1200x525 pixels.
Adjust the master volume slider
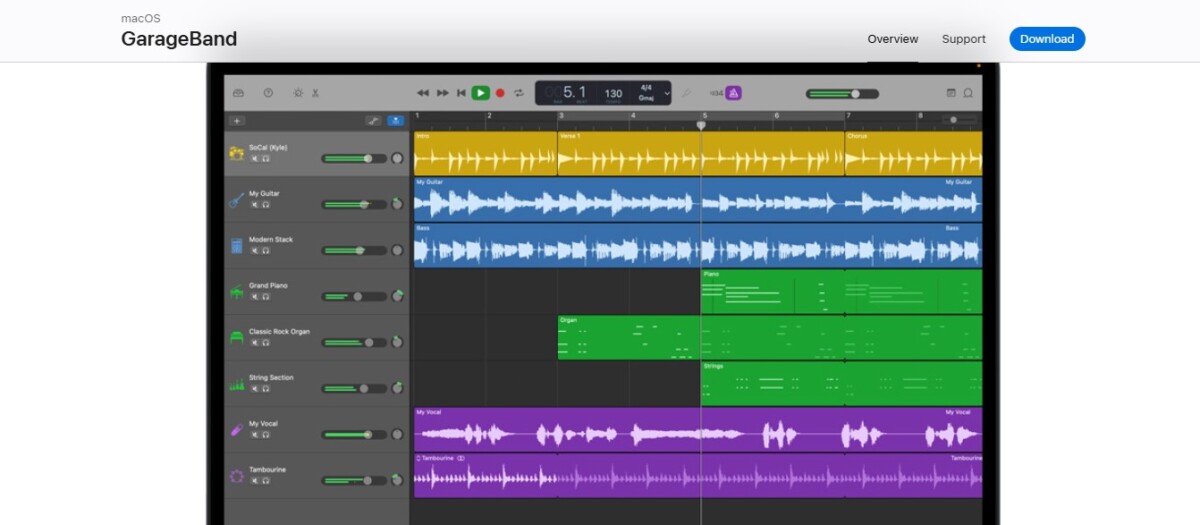(842, 94)
